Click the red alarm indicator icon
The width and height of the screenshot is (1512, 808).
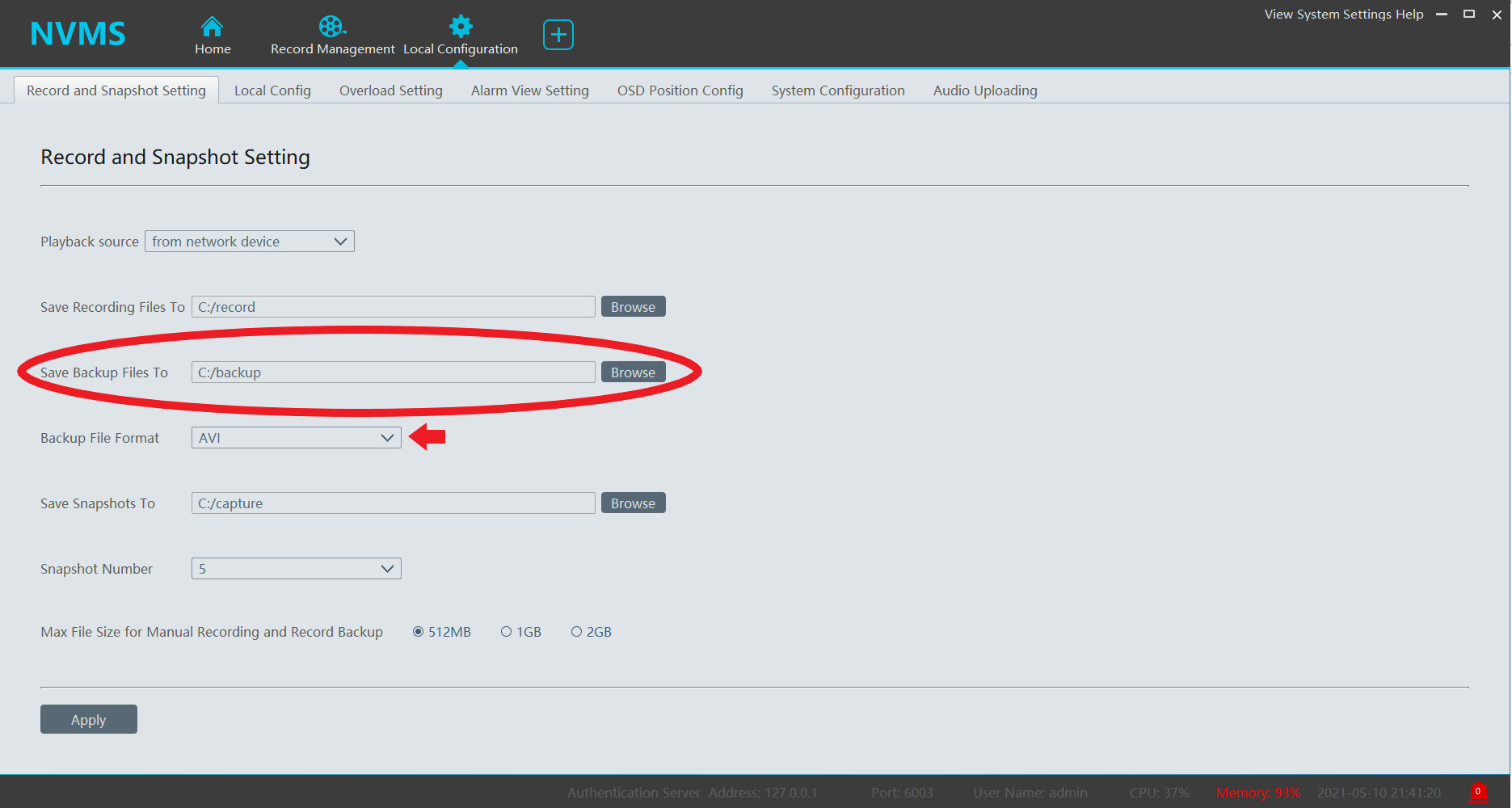tap(1477, 792)
